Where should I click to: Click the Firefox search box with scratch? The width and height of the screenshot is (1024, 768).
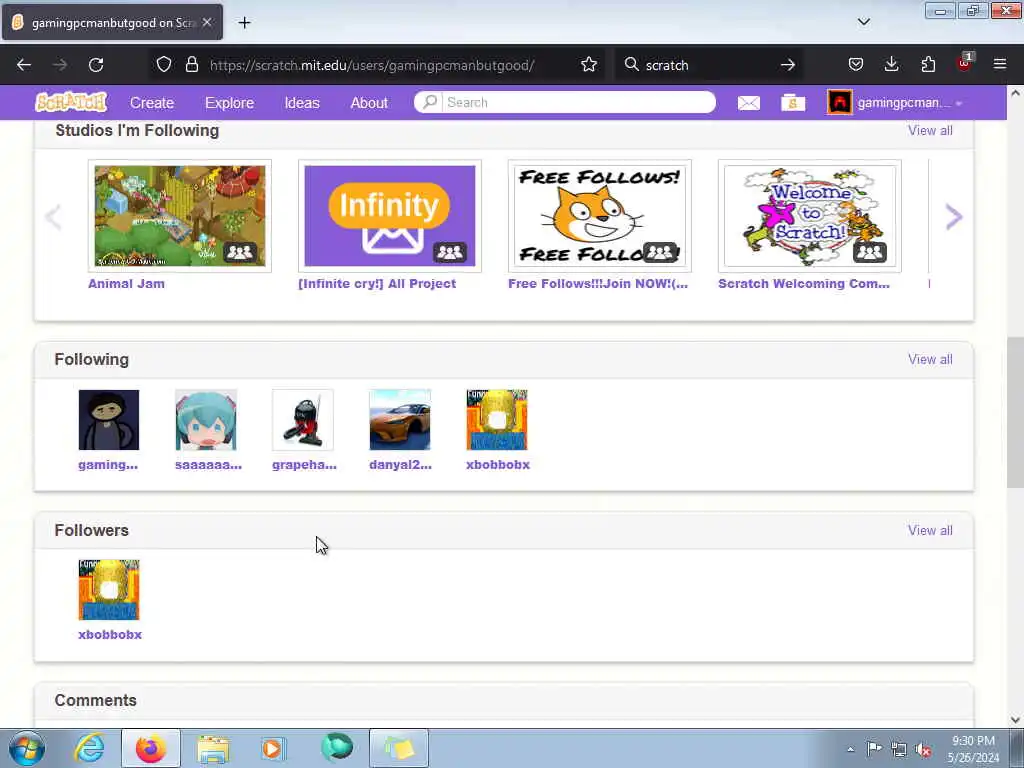(x=709, y=65)
